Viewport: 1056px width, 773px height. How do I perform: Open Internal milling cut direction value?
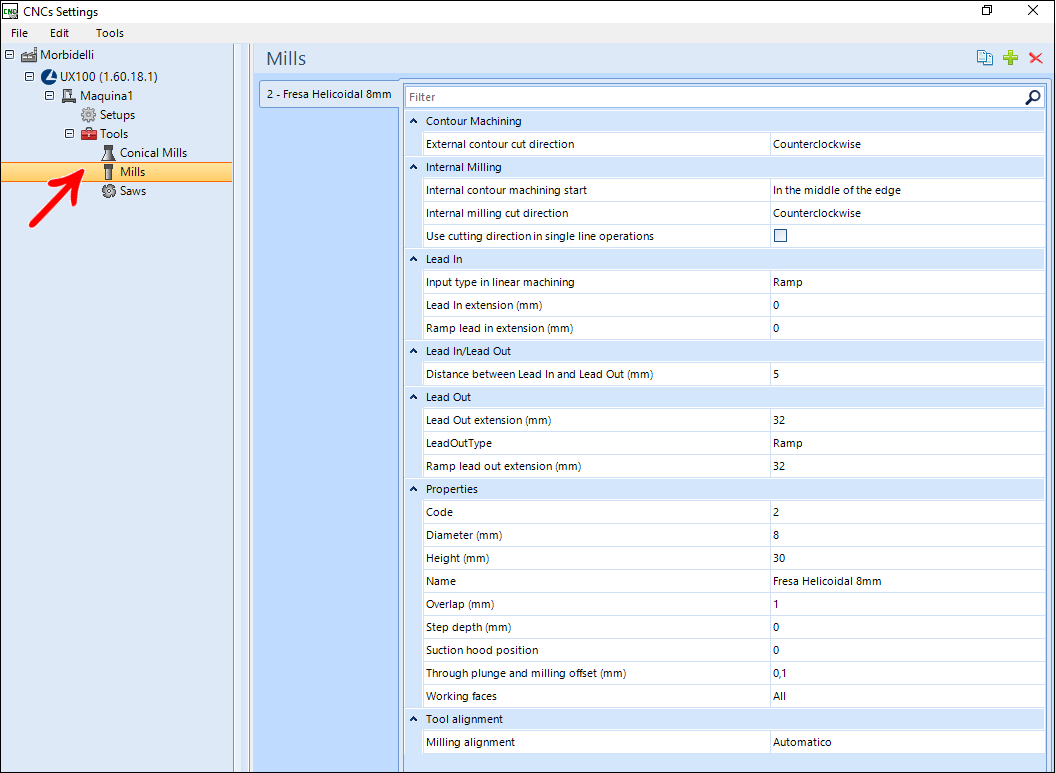(x=907, y=213)
